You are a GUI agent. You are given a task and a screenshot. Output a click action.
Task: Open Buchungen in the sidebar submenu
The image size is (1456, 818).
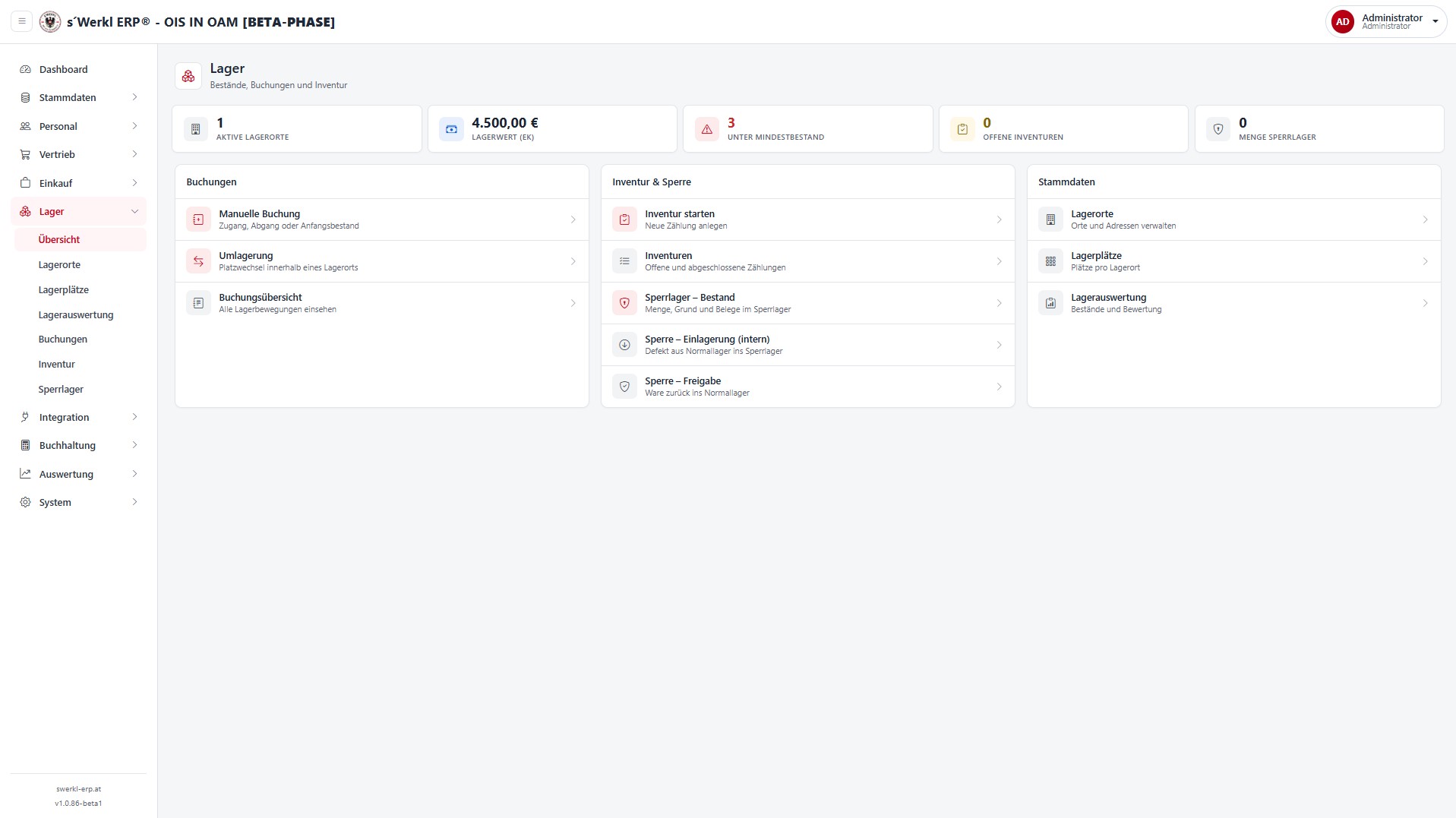tap(80, 339)
